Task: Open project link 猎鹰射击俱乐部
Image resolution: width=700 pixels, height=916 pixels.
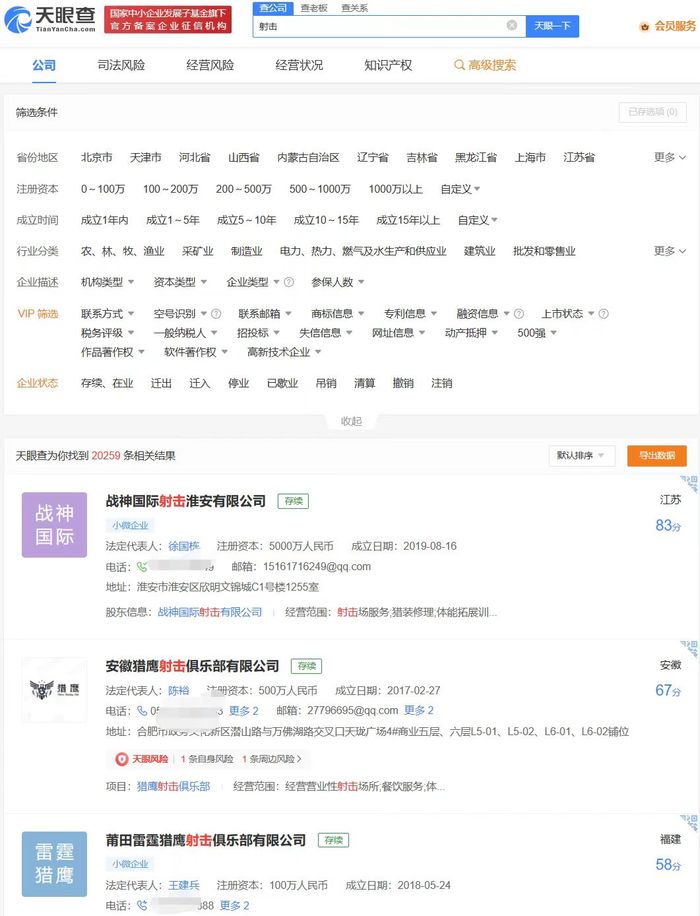Action: point(173,786)
